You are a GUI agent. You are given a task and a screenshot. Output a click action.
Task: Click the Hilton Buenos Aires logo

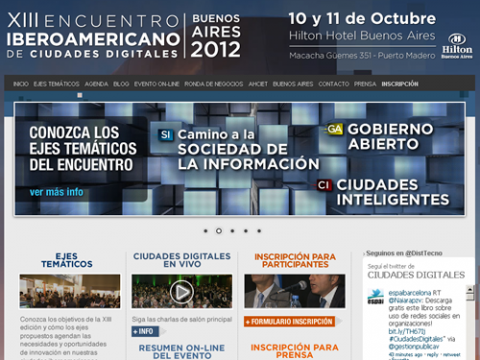[x=457, y=46]
